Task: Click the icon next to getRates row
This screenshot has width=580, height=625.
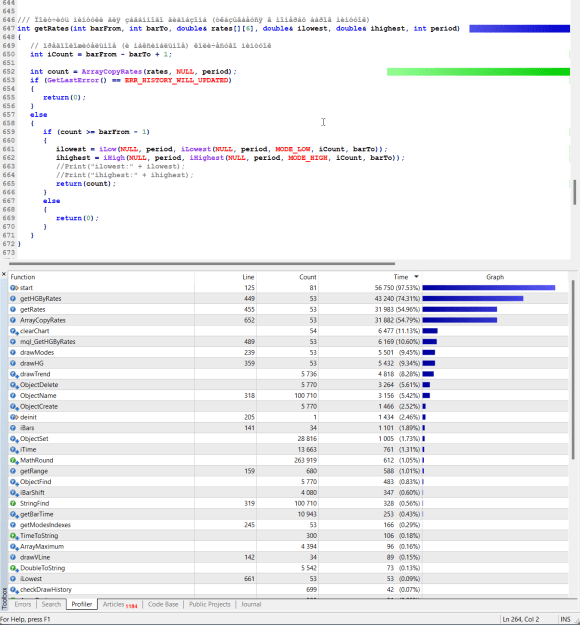Action: click(x=13, y=309)
